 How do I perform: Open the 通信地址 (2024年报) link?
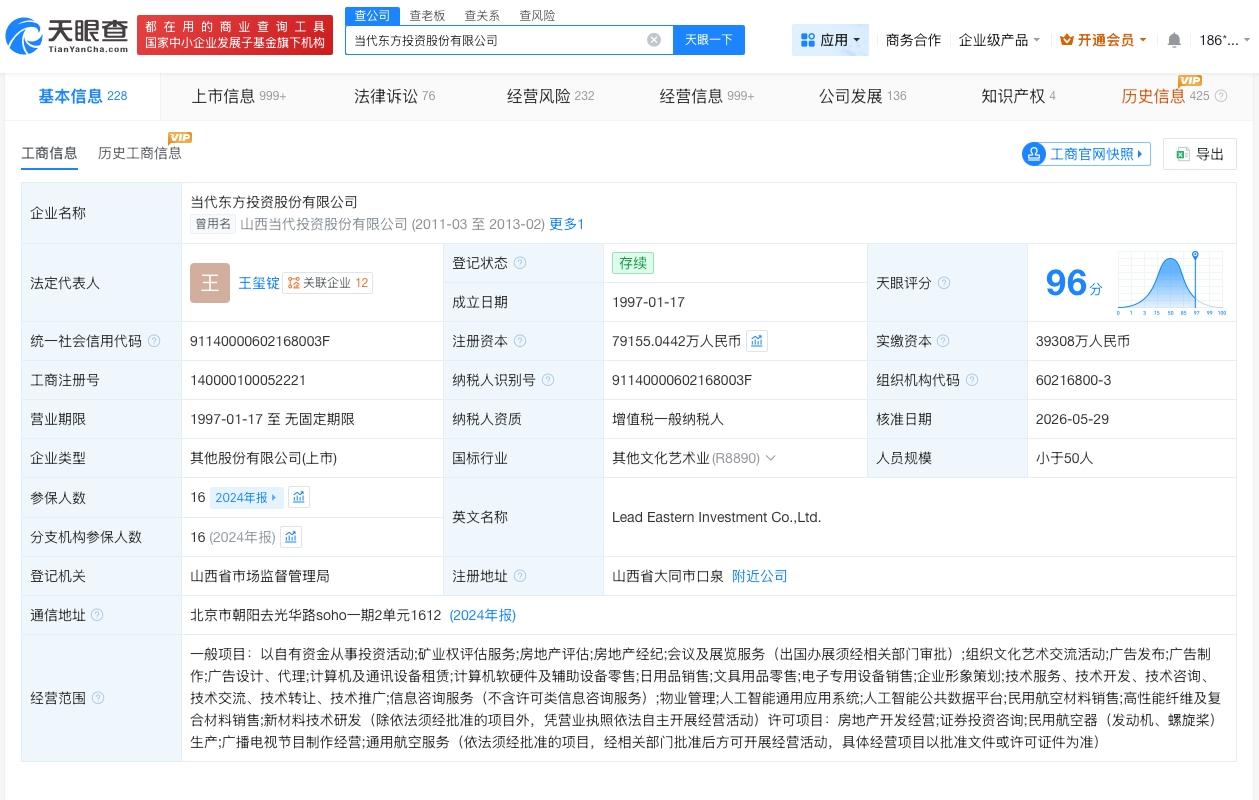click(x=483, y=615)
